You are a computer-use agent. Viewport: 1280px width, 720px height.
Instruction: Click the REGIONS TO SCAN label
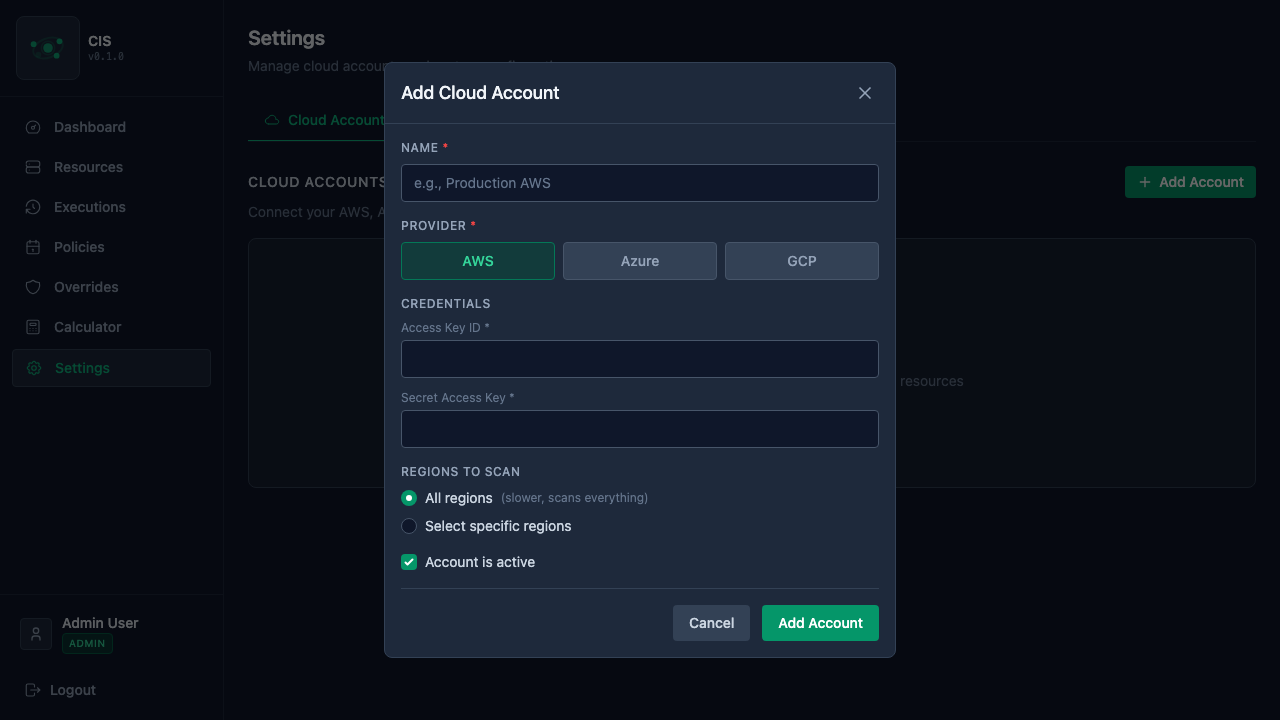(x=460, y=472)
